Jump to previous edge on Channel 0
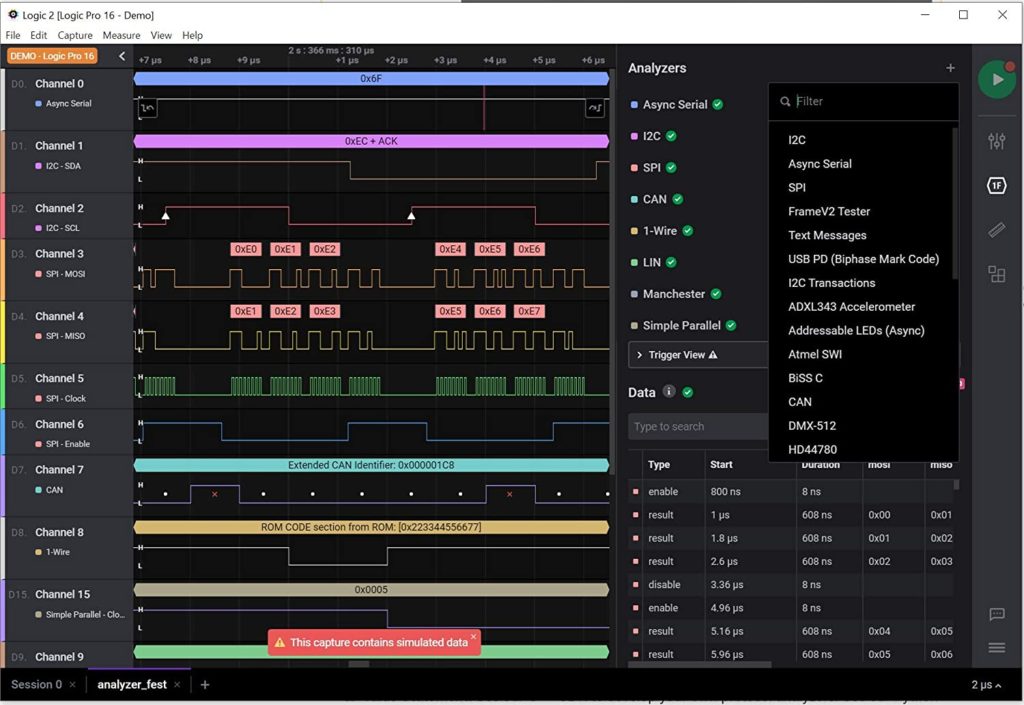 [x=148, y=108]
